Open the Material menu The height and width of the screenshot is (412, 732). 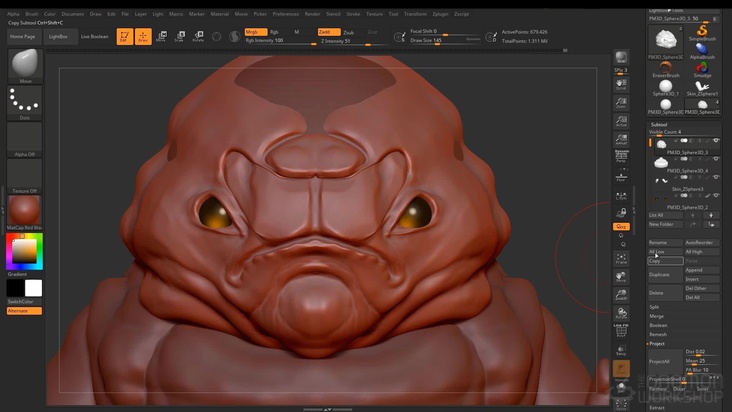(x=219, y=14)
